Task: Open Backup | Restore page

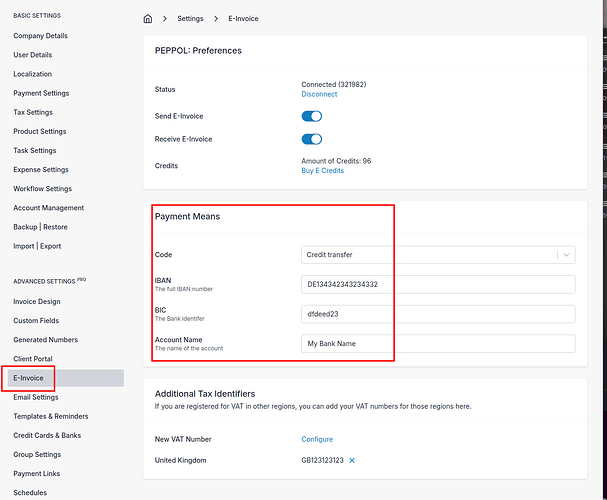Action: (40, 227)
